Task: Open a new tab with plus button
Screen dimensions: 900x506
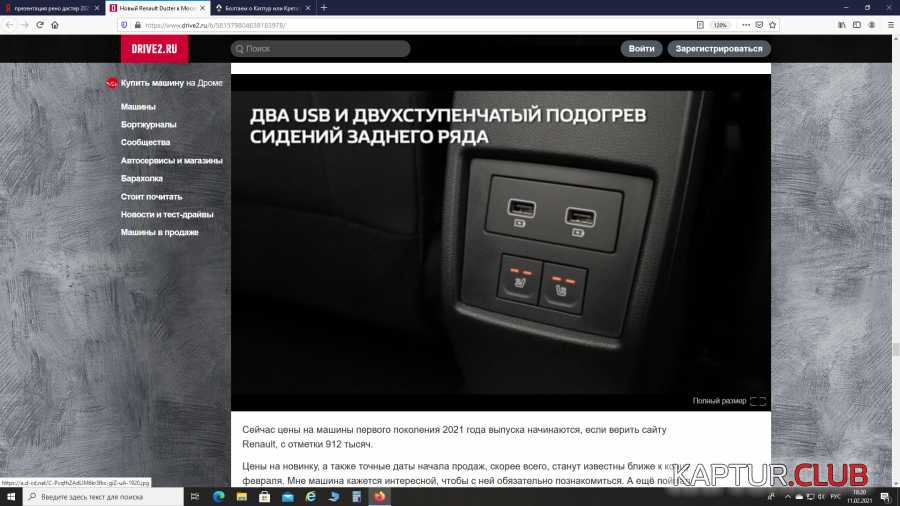Action: click(x=324, y=8)
